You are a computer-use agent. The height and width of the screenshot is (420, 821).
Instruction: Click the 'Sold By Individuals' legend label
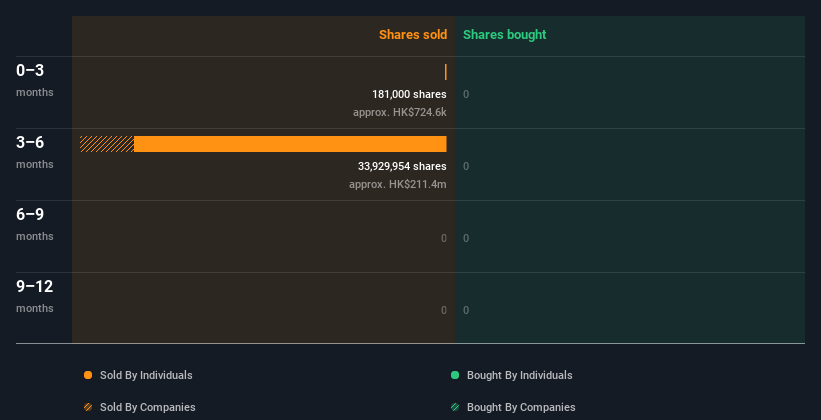point(146,375)
